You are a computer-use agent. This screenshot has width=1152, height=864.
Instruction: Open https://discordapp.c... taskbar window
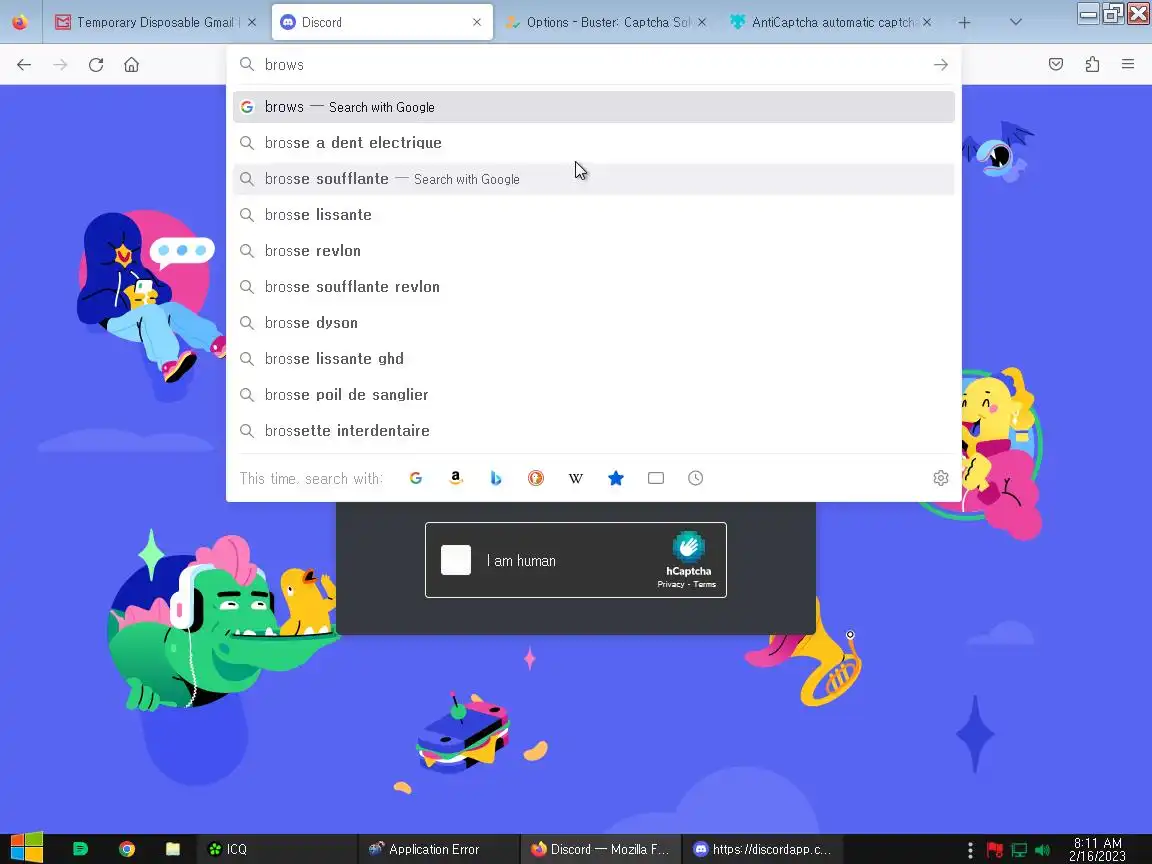click(762, 849)
